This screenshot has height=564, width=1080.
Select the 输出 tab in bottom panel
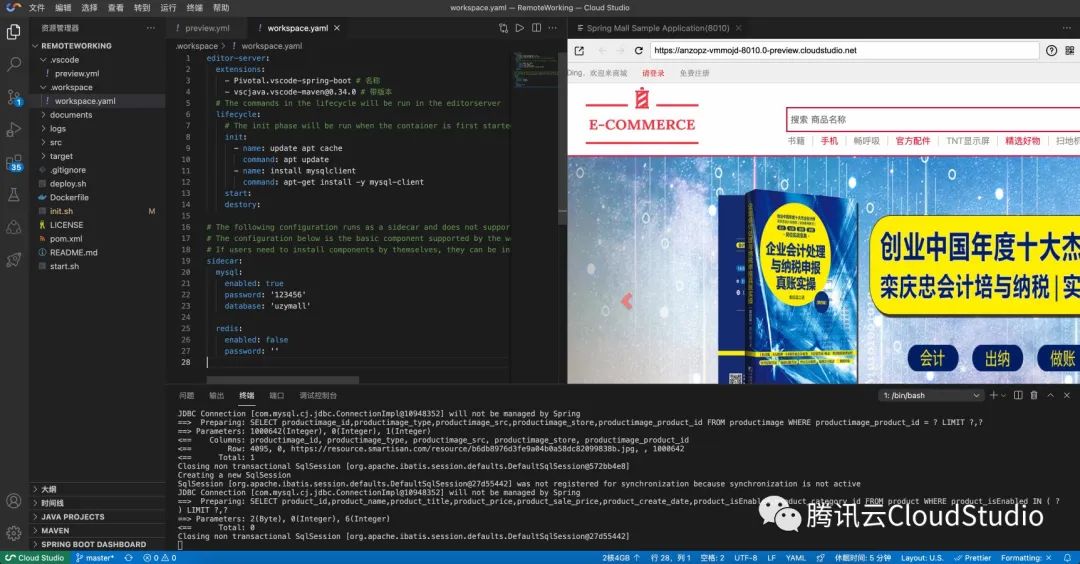point(216,395)
